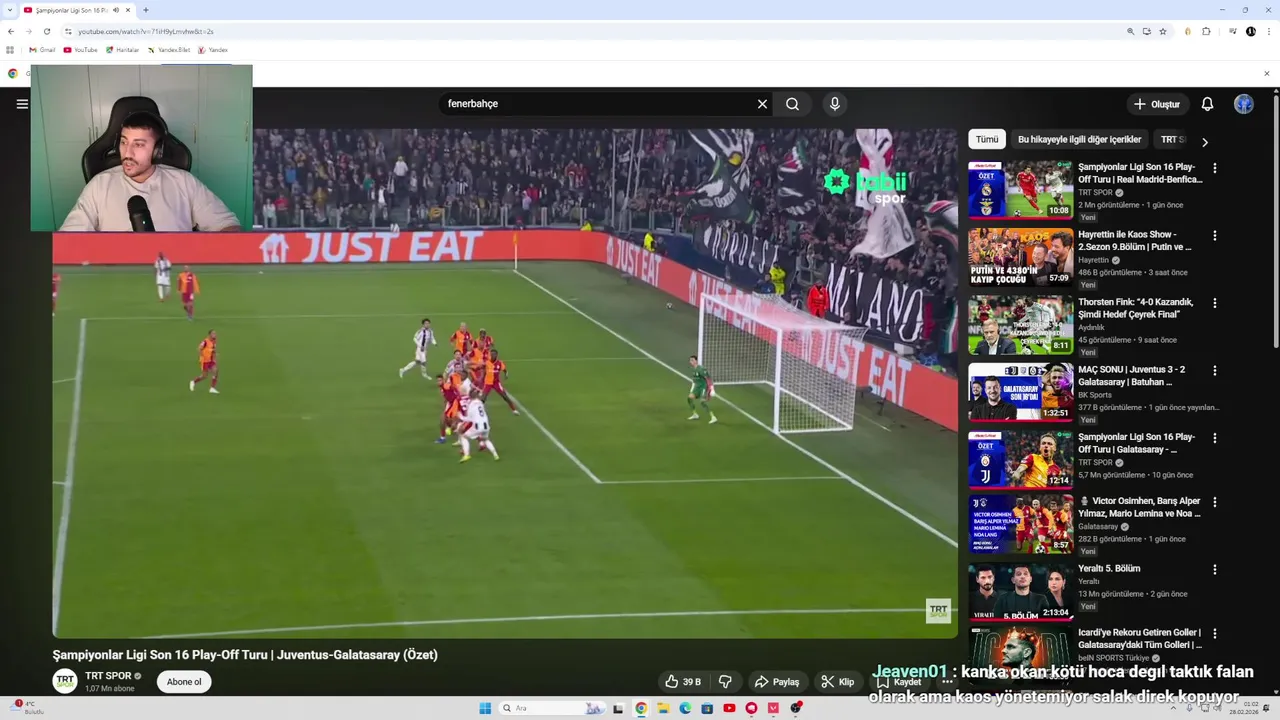Dislike the video with thumbs down

726,682
